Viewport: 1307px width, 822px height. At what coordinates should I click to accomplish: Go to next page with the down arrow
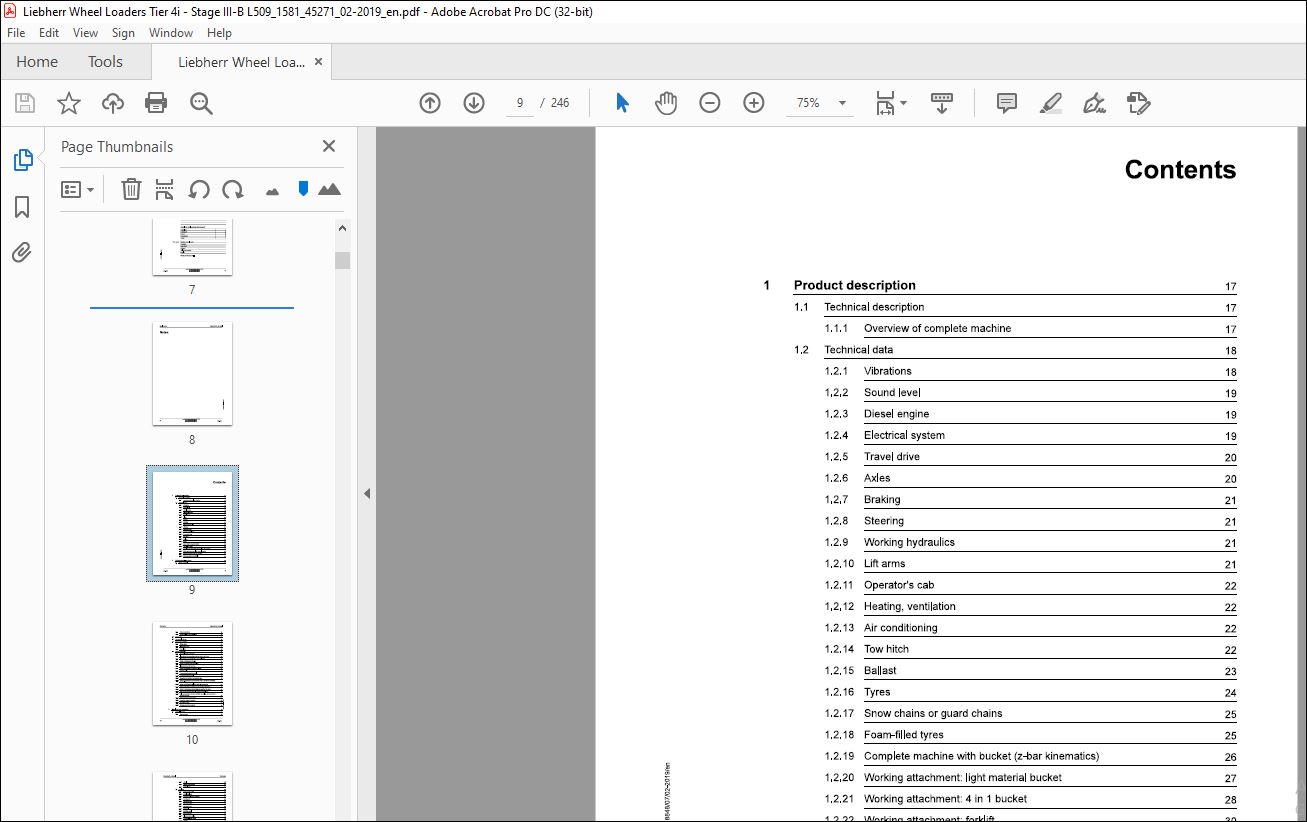(474, 103)
